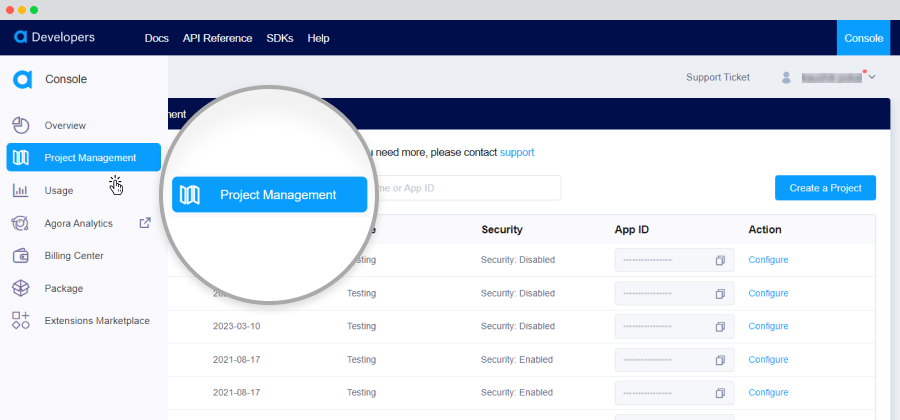
Task: Click the Package box icon in sidebar
Action: click(x=21, y=288)
